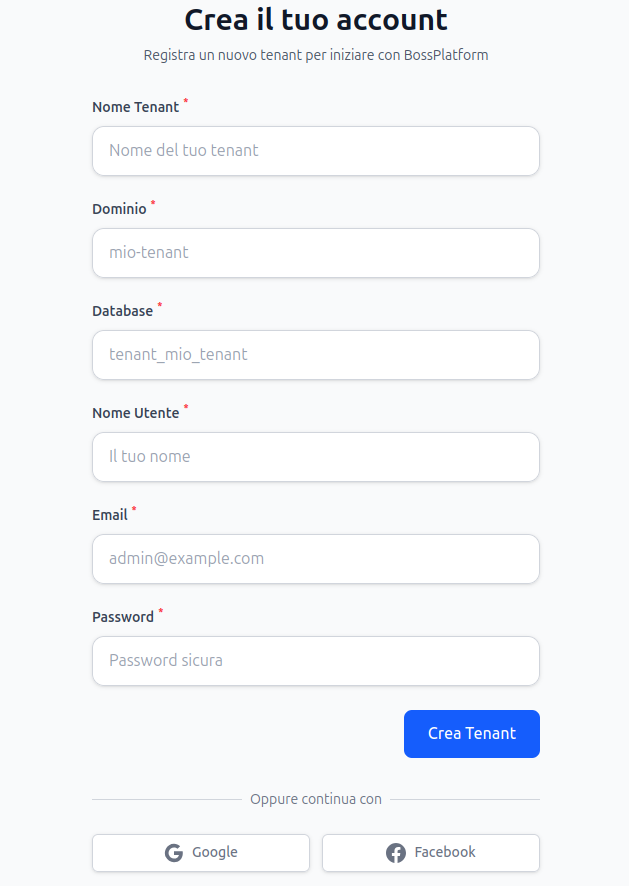
Task: Click the Facebook logo icon
Action: 396,853
